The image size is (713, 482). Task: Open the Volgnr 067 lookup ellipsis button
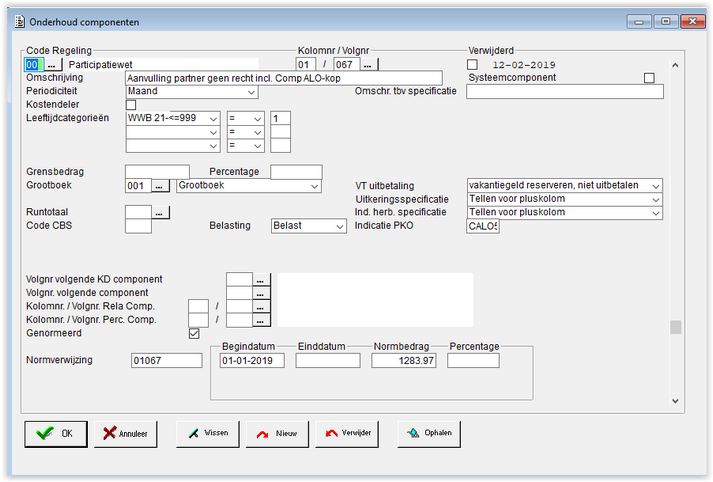[x=368, y=65]
